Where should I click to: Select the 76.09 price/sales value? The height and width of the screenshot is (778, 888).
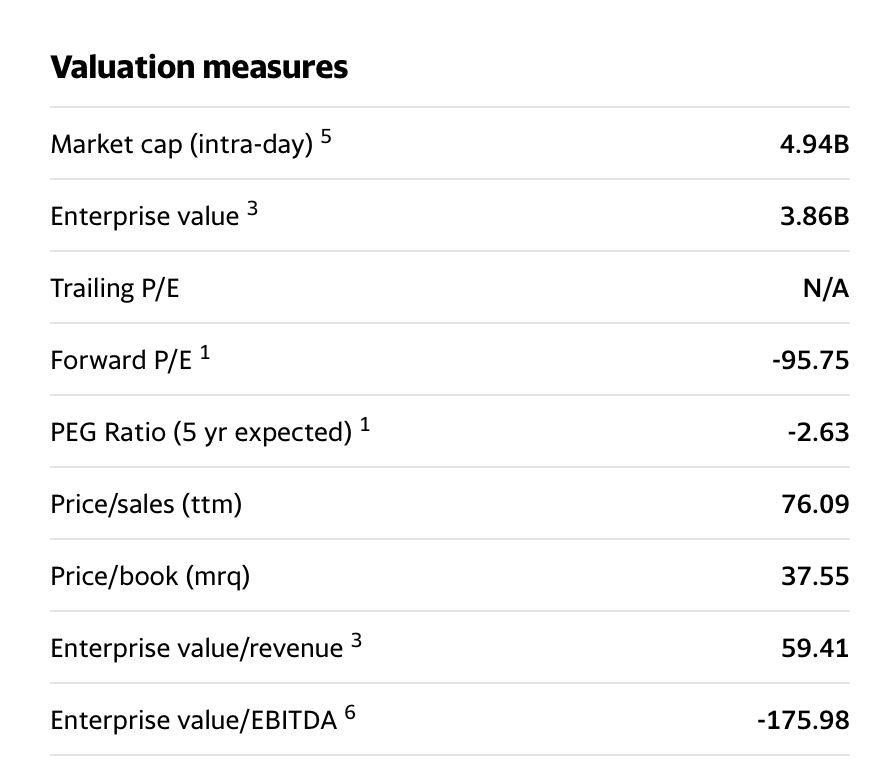(x=816, y=504)
